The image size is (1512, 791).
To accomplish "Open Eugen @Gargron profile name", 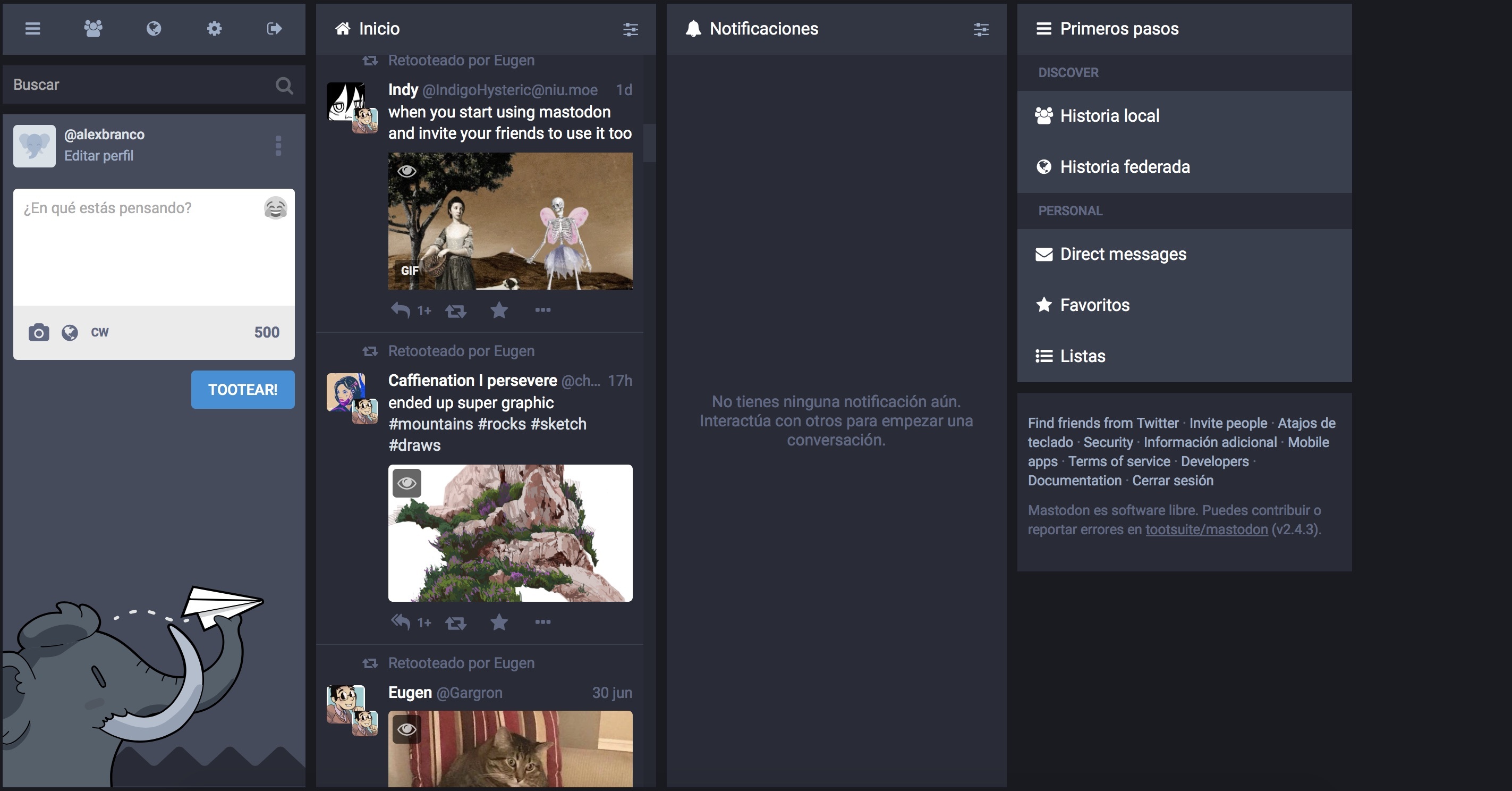I will pos(445,693).
